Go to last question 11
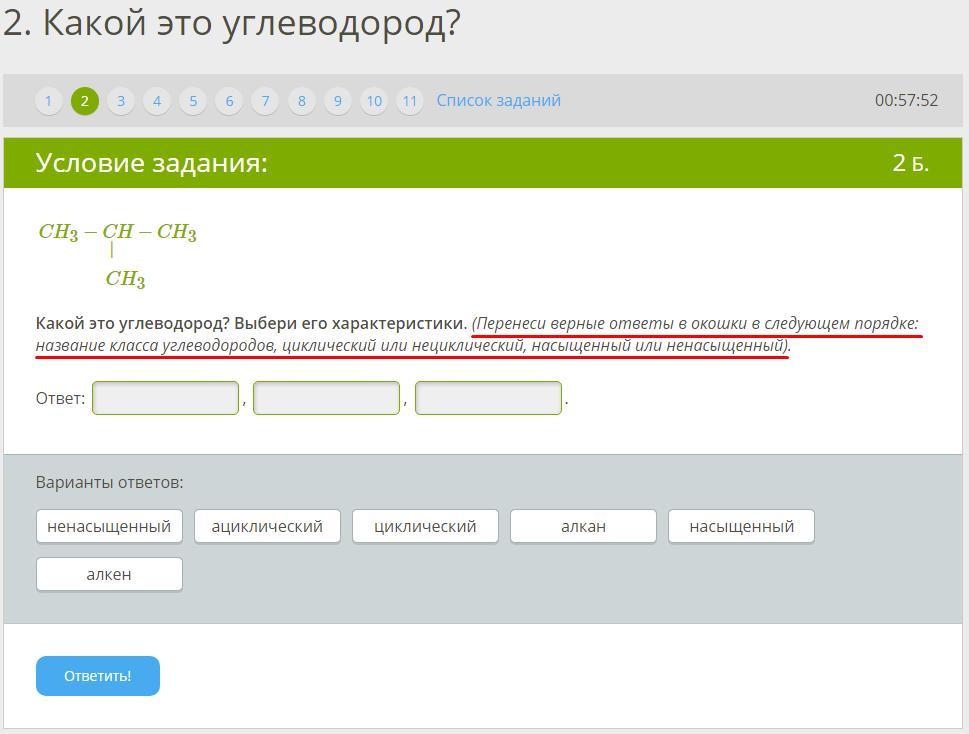The image size is (969, 734). pos(410,101)
